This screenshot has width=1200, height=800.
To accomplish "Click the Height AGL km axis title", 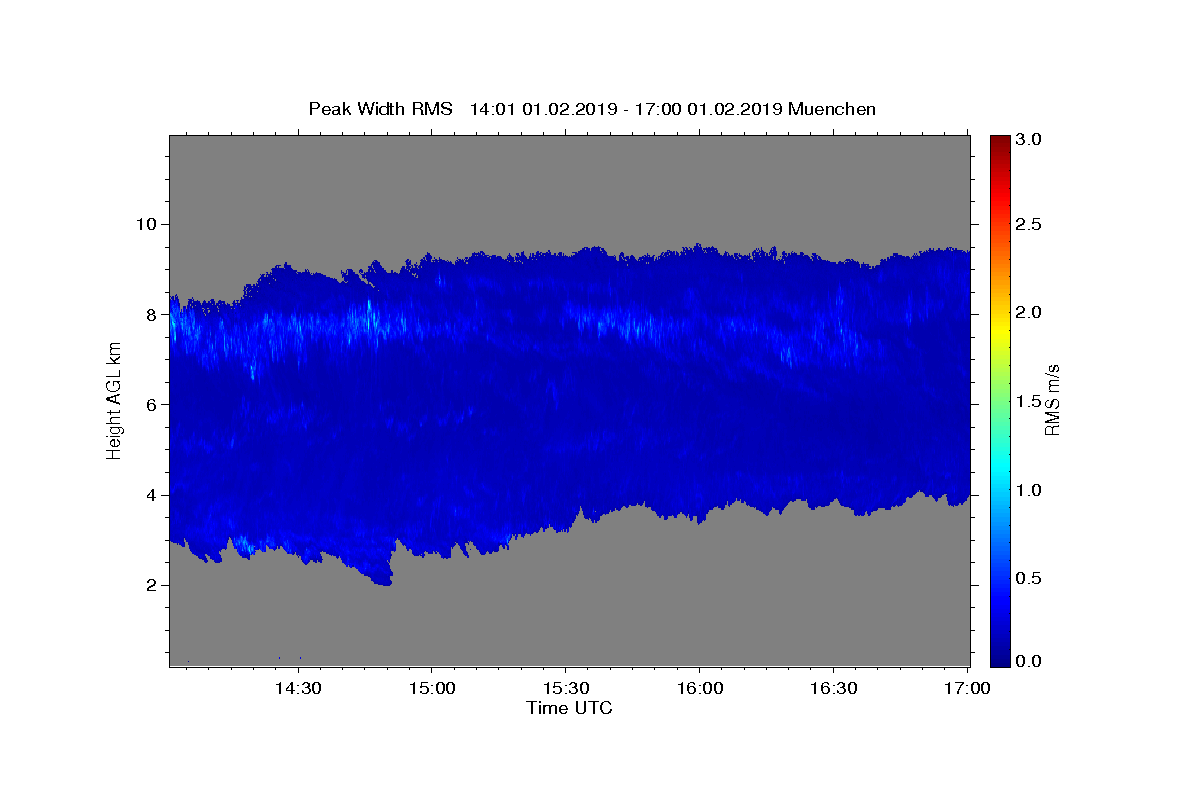I will [114, 400].
